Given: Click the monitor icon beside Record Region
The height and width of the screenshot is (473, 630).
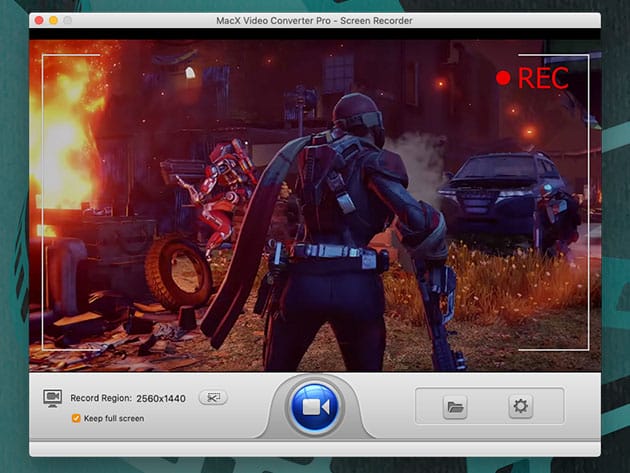Looking at the screenshot, I should coord(53,398).
